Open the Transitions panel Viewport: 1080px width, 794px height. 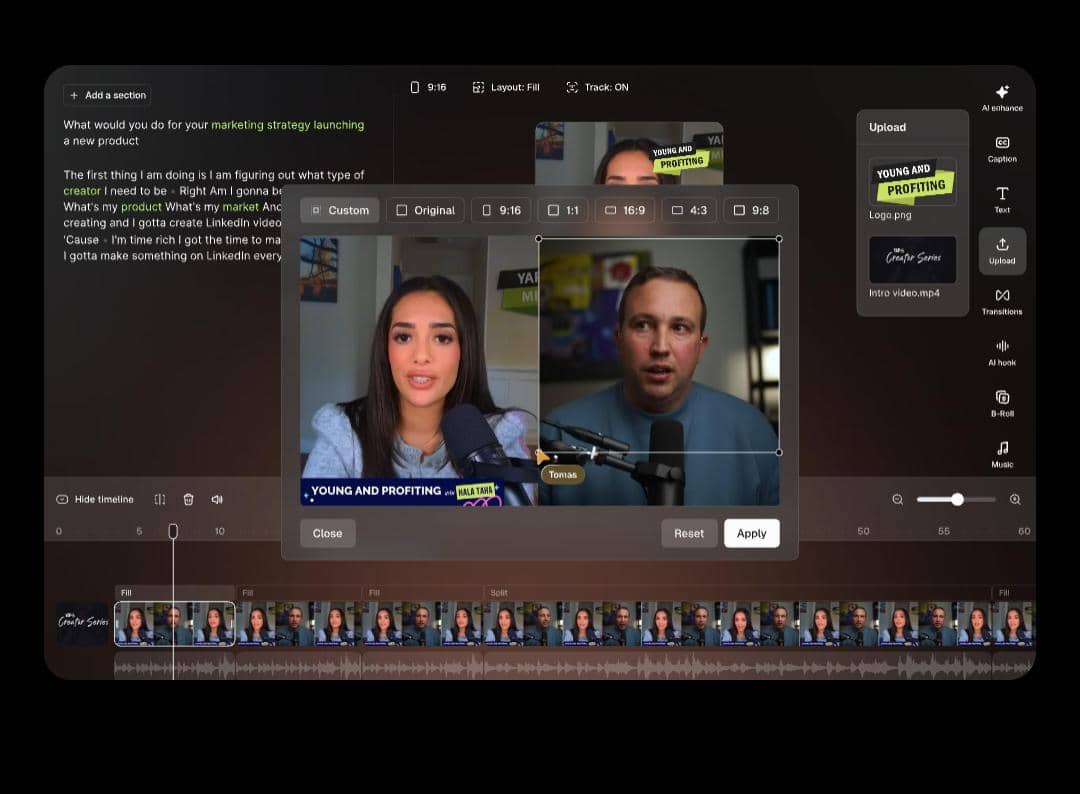pos(1002,301)
